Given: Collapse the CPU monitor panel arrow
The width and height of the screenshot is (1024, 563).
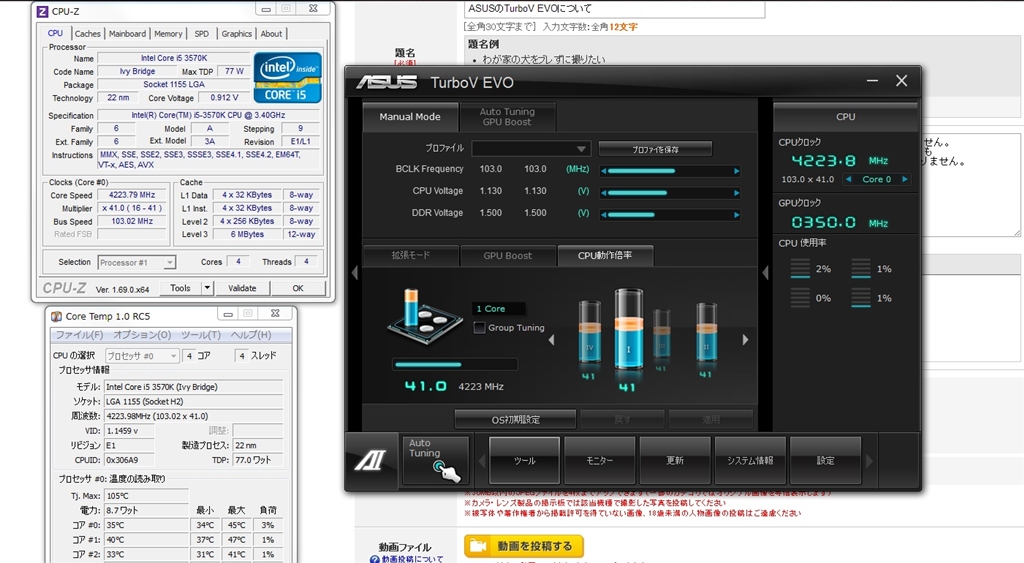Looking at the screenshot, I should tap(765, 272).
